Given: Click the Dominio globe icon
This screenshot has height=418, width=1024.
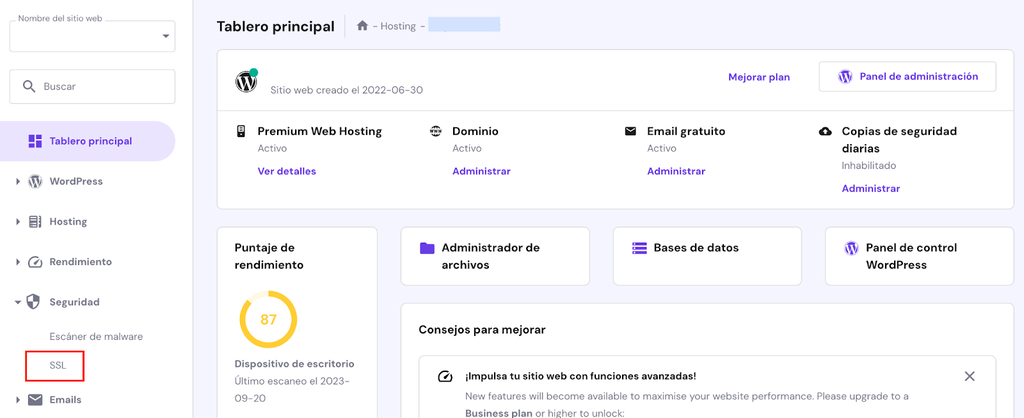Looking at the screenshot, I should click(436, 131).
